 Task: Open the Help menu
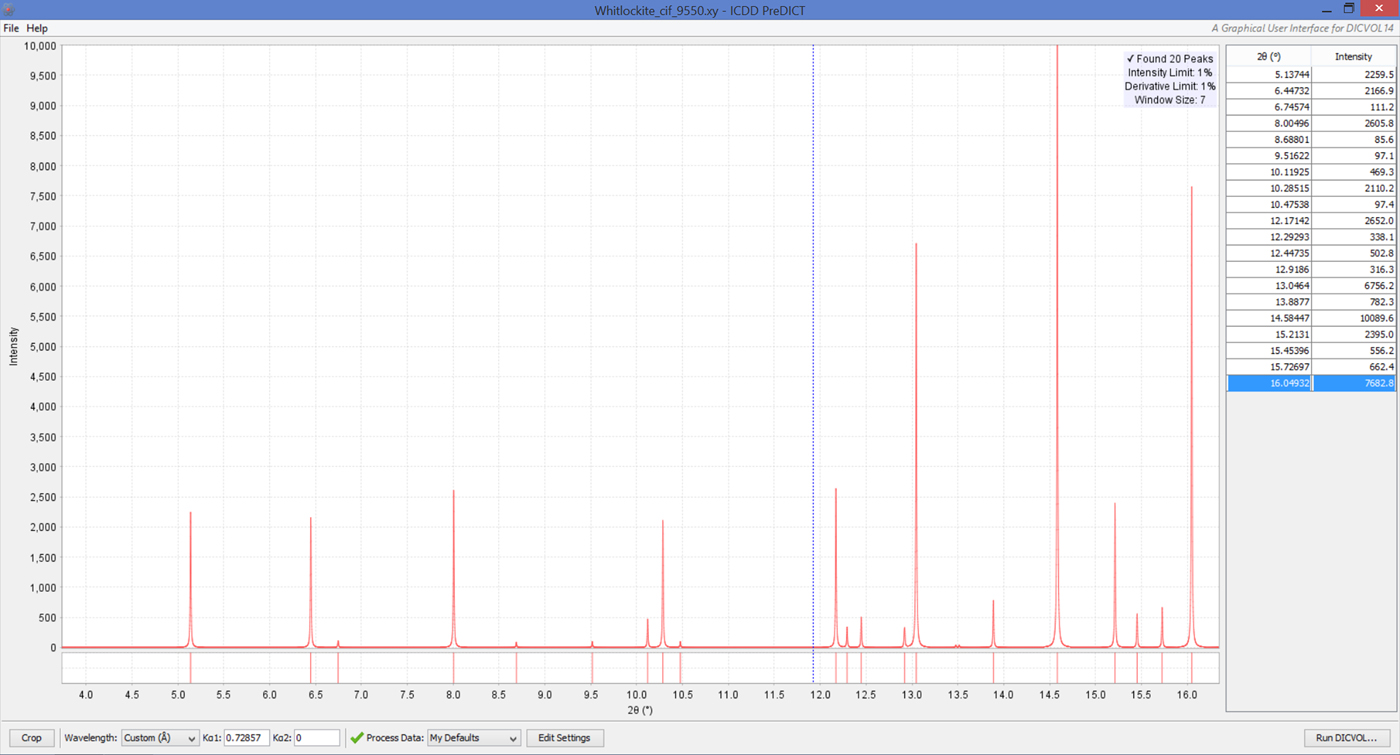(37, 28)
